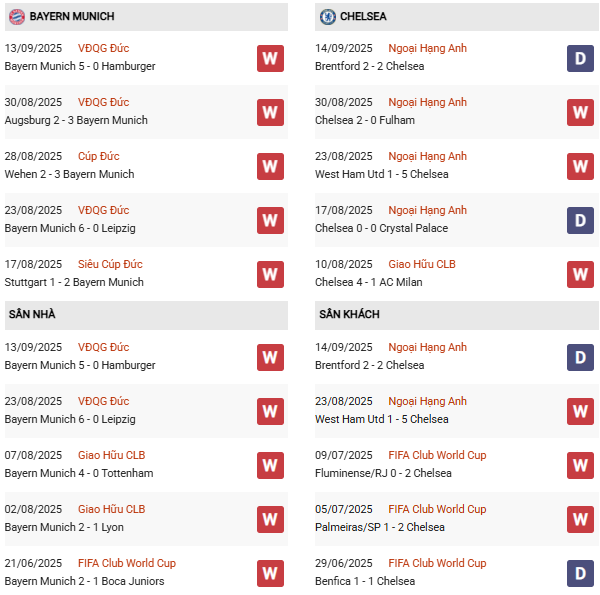This screenshot has height=595, width=600.
Task: Click W badge for Bayern Munich 2-1 Lyon
Action: point(270,519)
